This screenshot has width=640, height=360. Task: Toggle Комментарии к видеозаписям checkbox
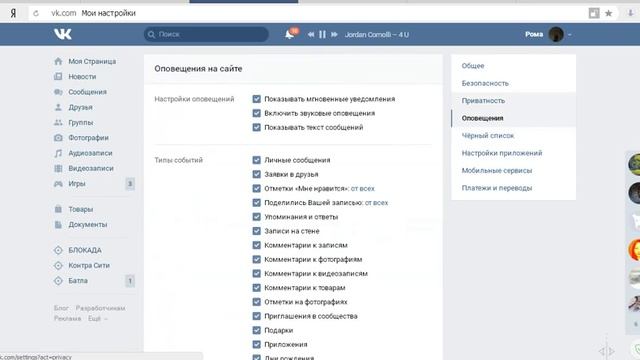pyautogui.click(x=256, y=273)
